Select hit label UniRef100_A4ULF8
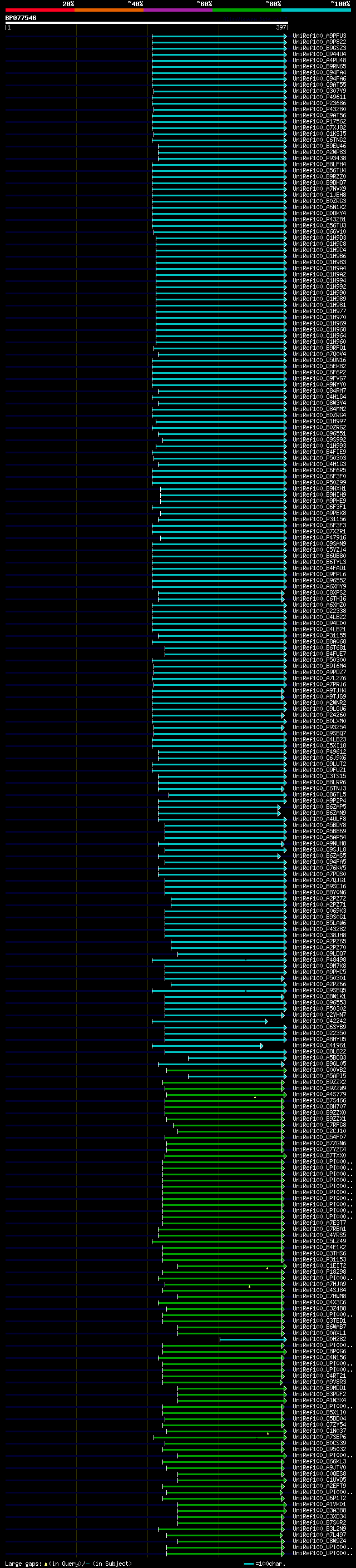The height and width of the screenshot is (1568, 356). (319, 819)
